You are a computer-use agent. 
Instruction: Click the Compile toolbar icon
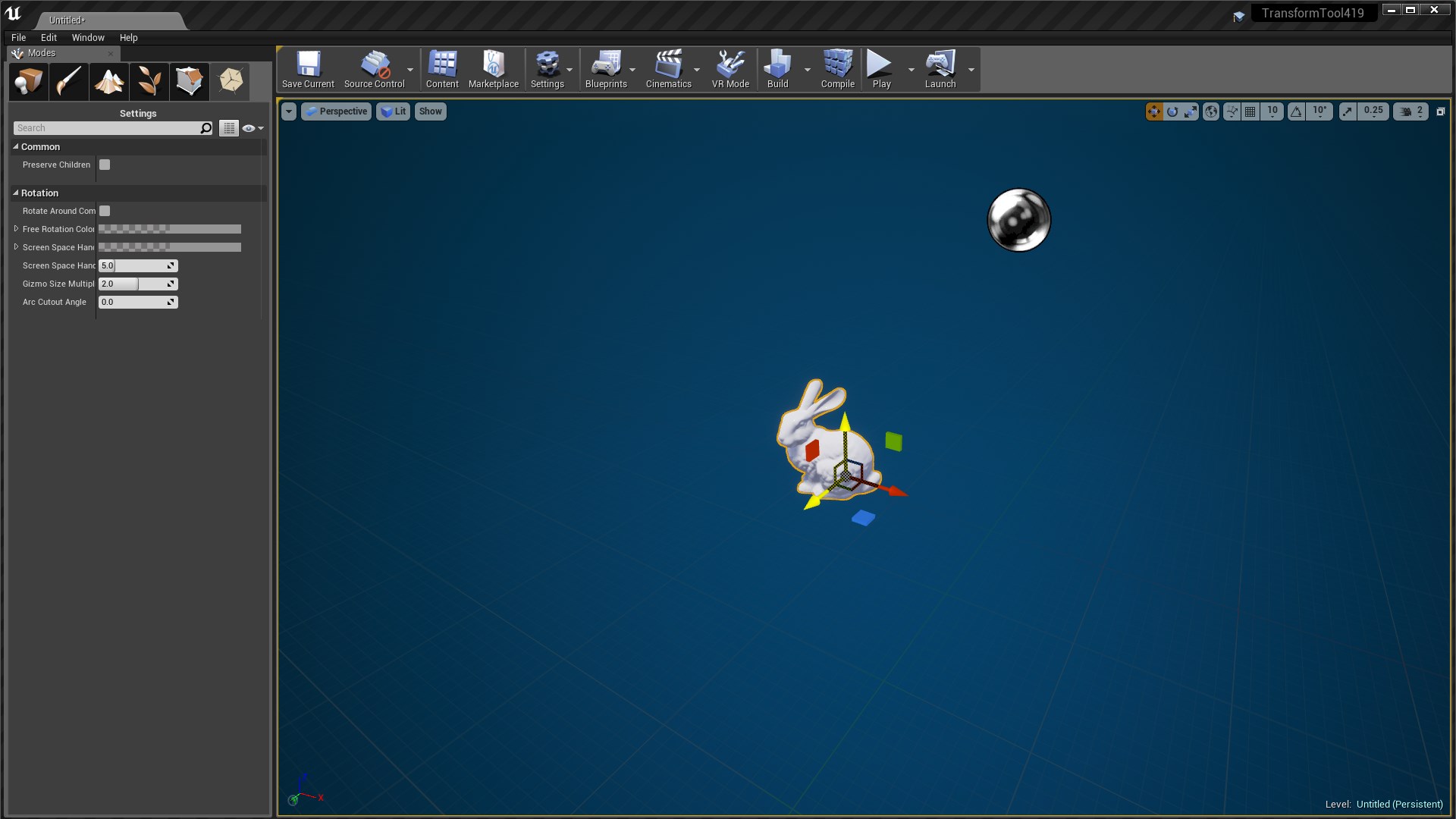pos(838,70)
